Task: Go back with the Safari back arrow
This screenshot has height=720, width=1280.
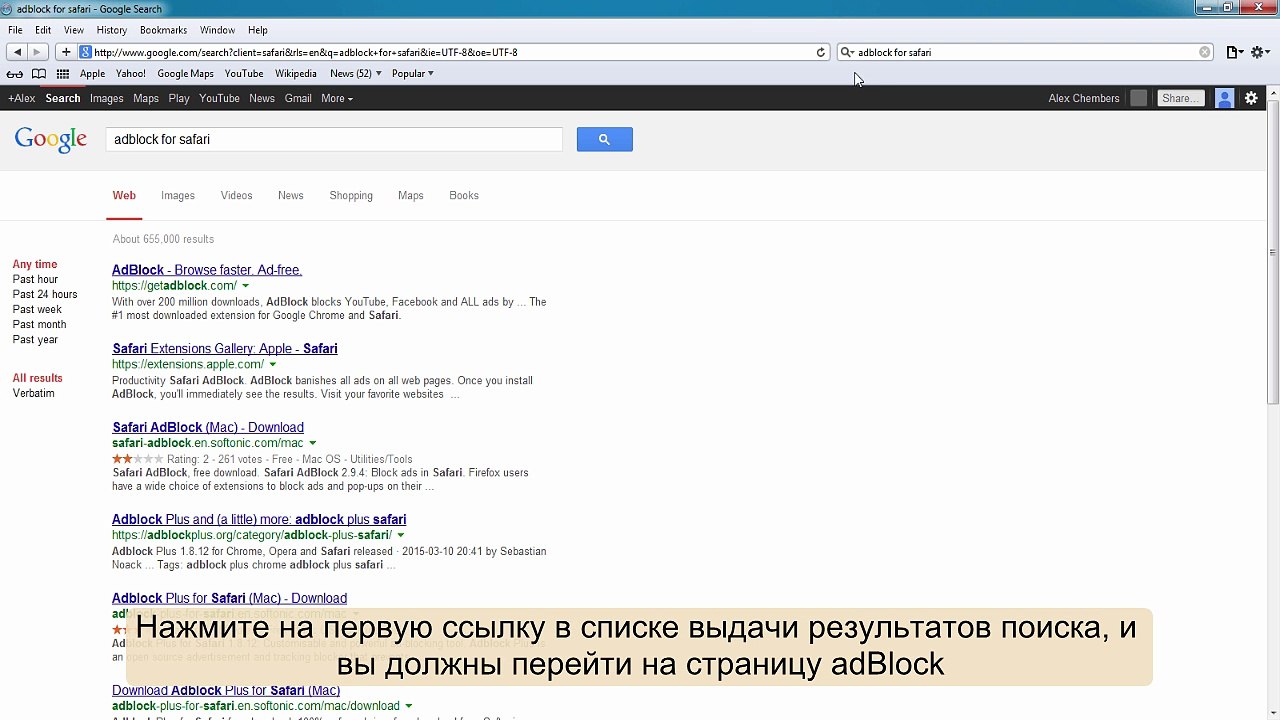Action: pos(17,52)
